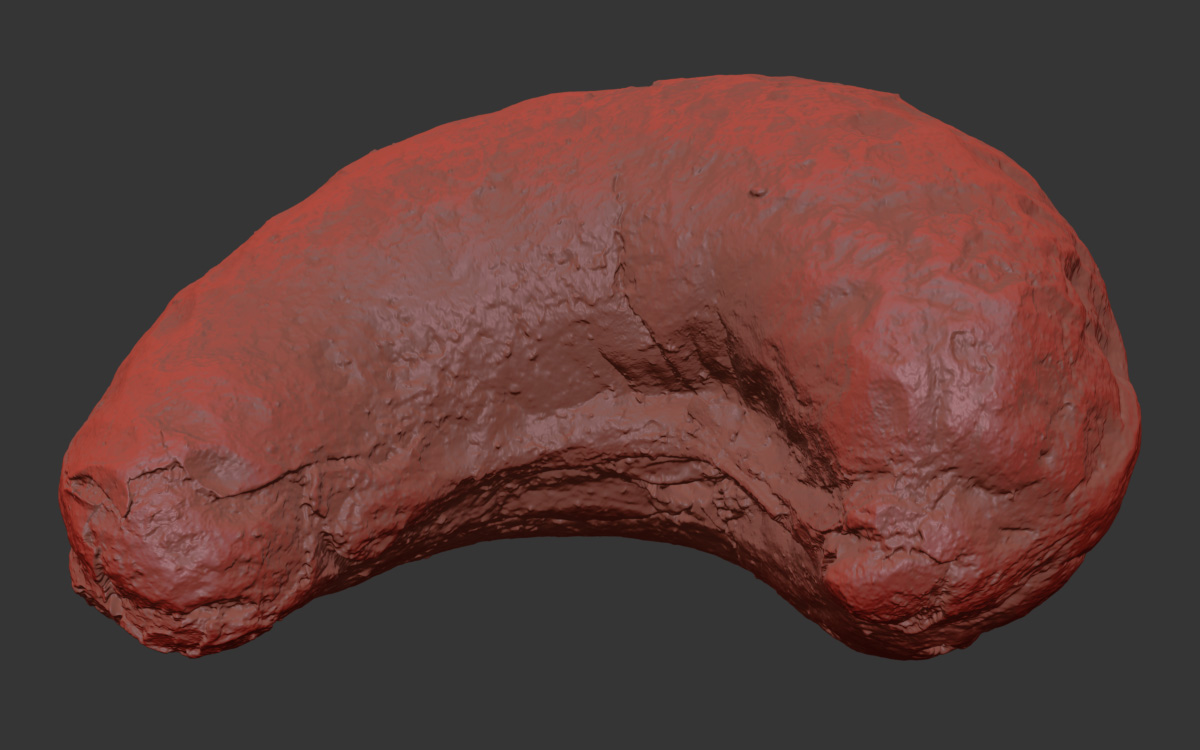The image size is (1200, 750).
Task: Click the horizontal crack on the left lobe
Action: [x=250, y=482]
